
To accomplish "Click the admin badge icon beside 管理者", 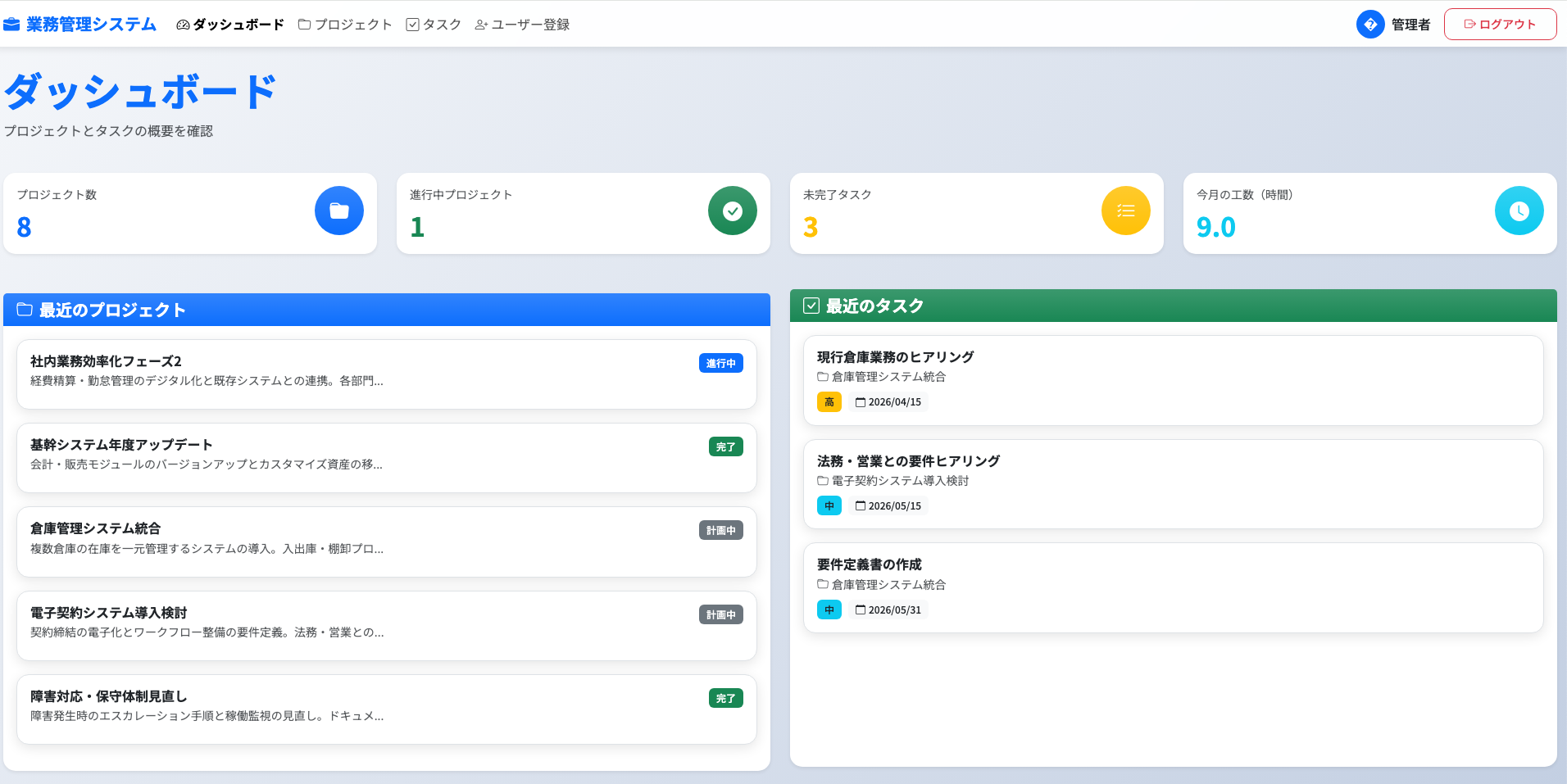I will click(x=1369, y=24).
